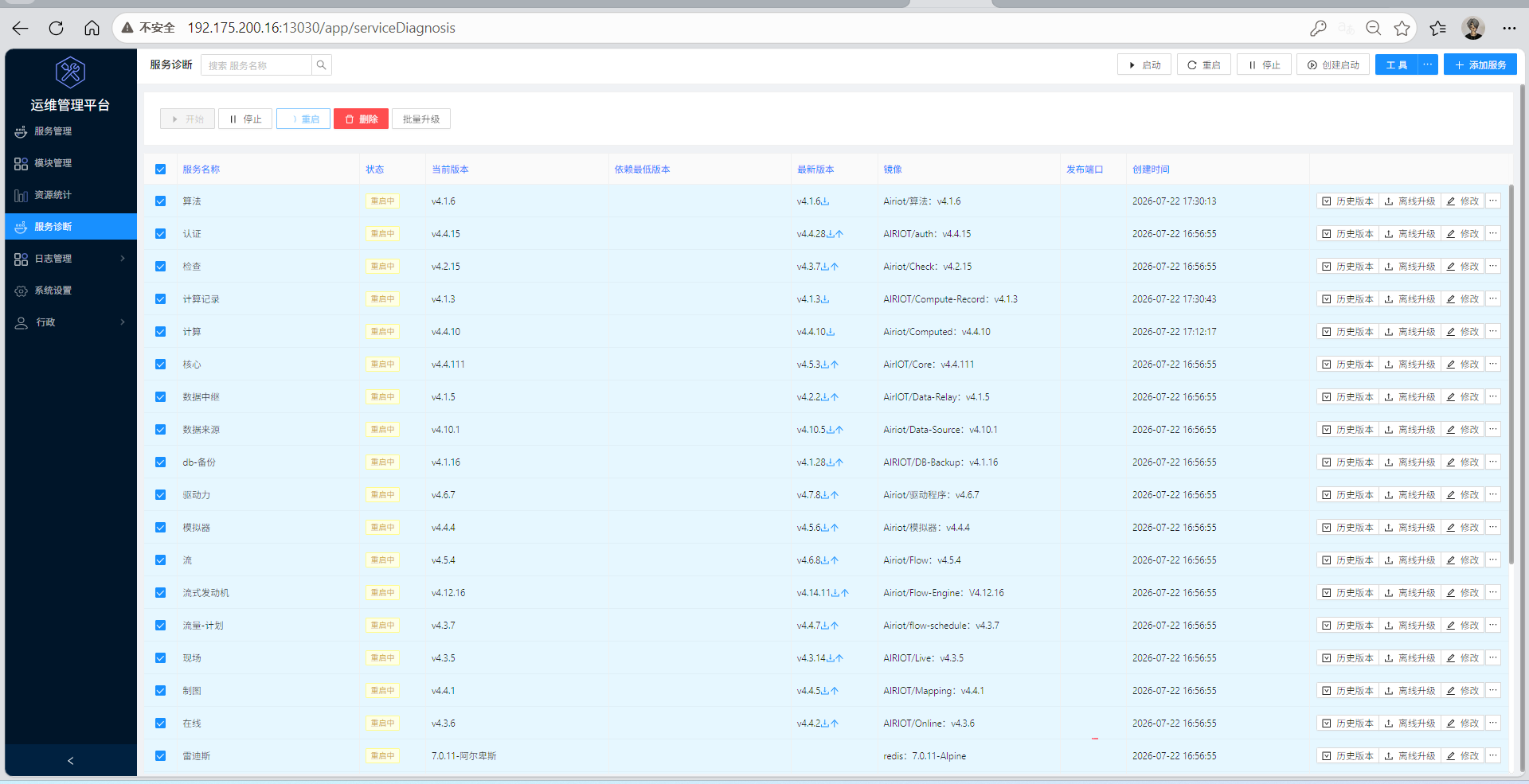This screenshot has width=1529, height=784.
Task: Toggle the select-all header checkbox
Action: coord(160,170)
